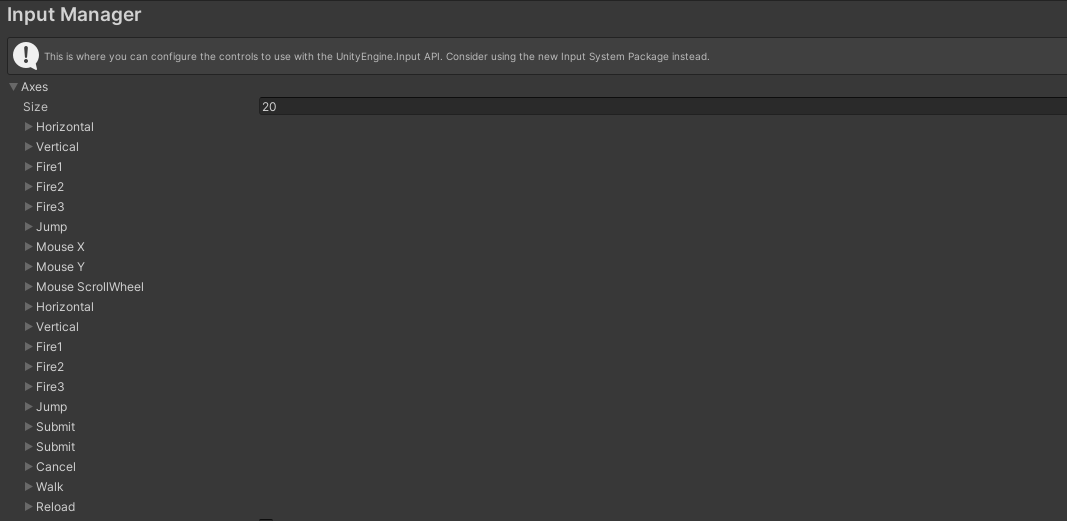Expand the Fire1 axis listed above Mouse X
The image size is (1067, 521).
coord(29,167)
